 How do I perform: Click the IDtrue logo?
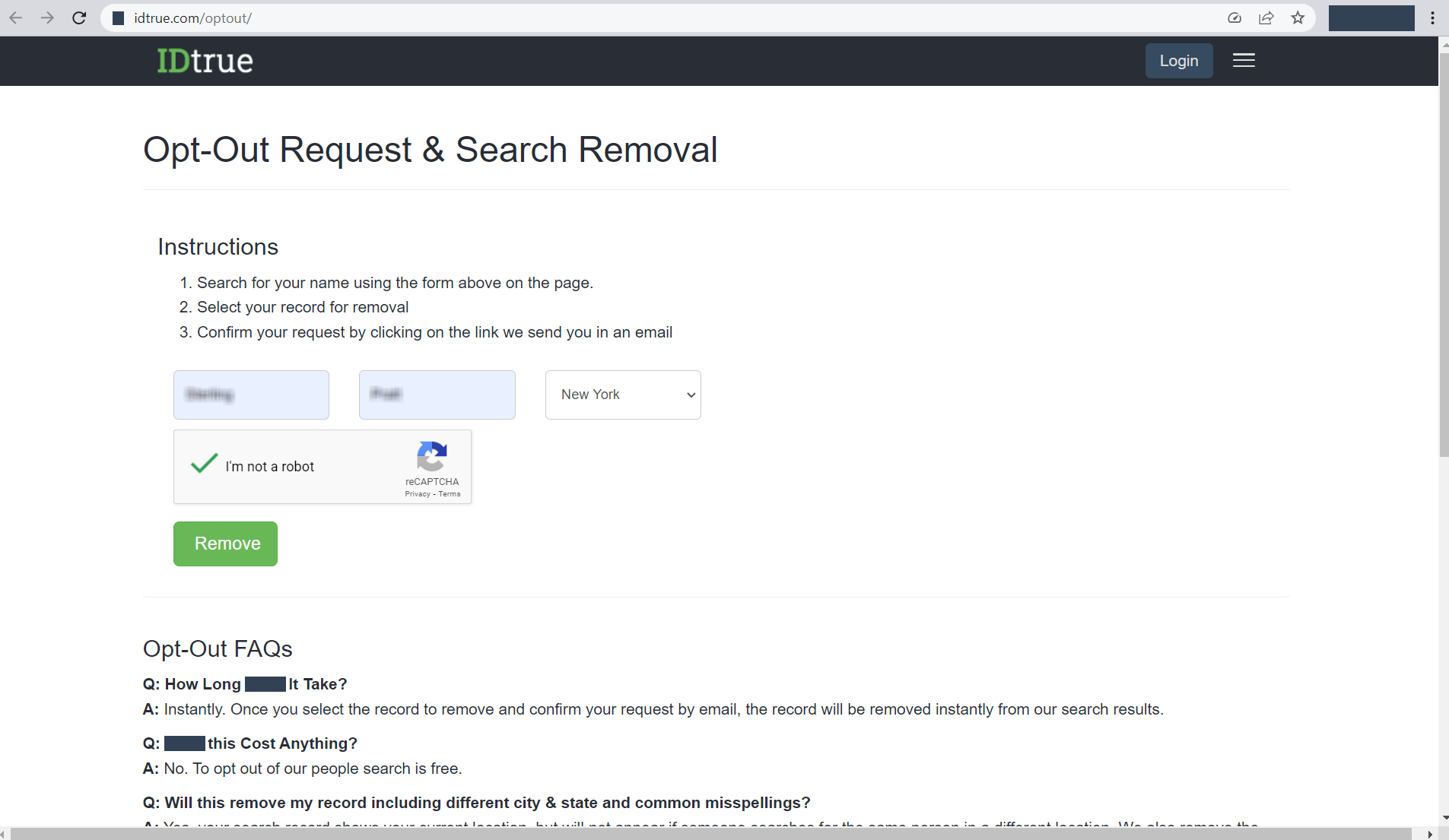click(x=205, y=61)
